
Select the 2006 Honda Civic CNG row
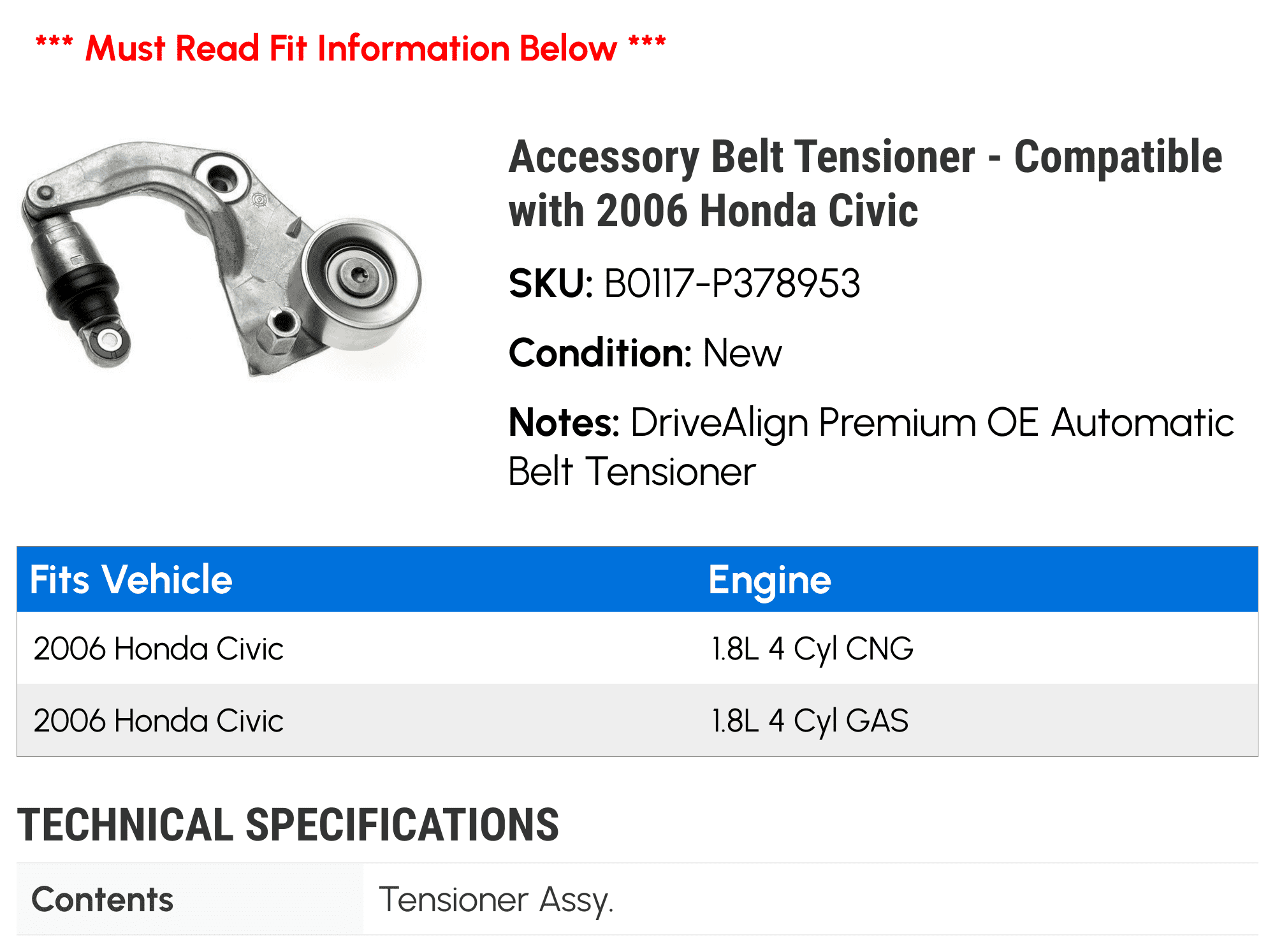(637, 649)
